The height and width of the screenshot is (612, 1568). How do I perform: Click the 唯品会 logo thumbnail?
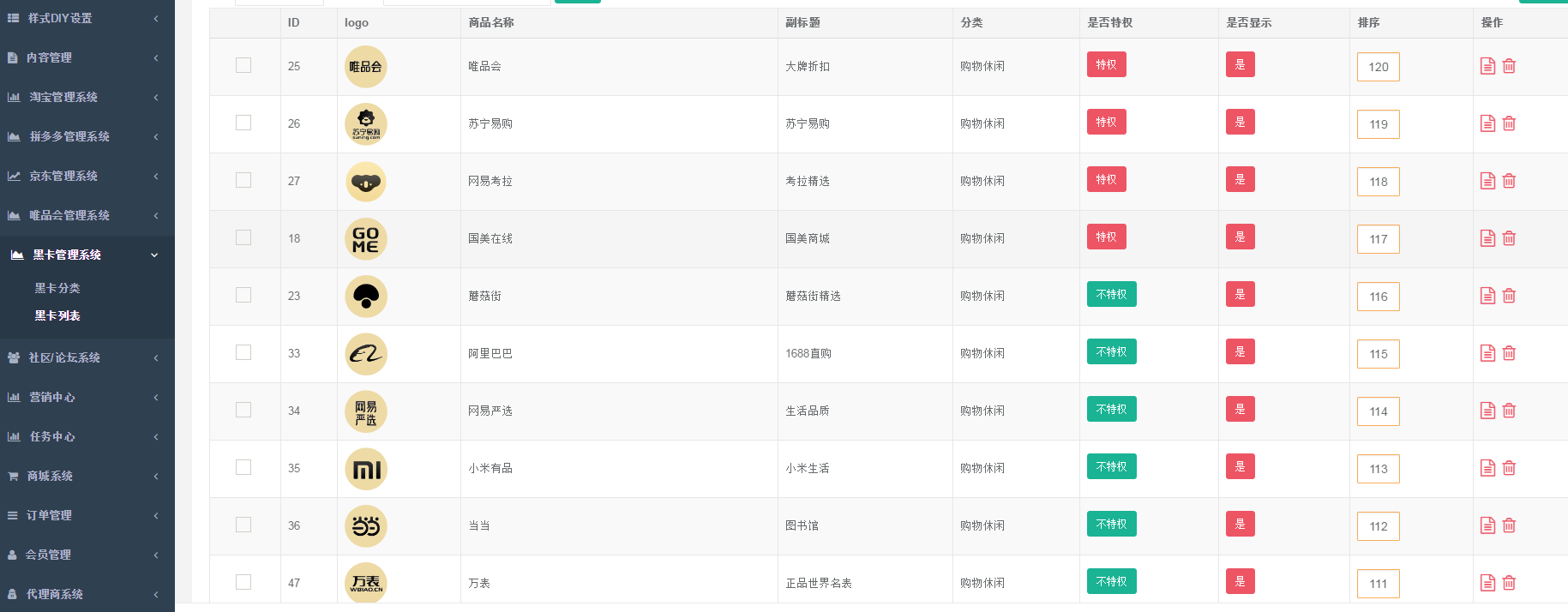(x=366, y=67)
